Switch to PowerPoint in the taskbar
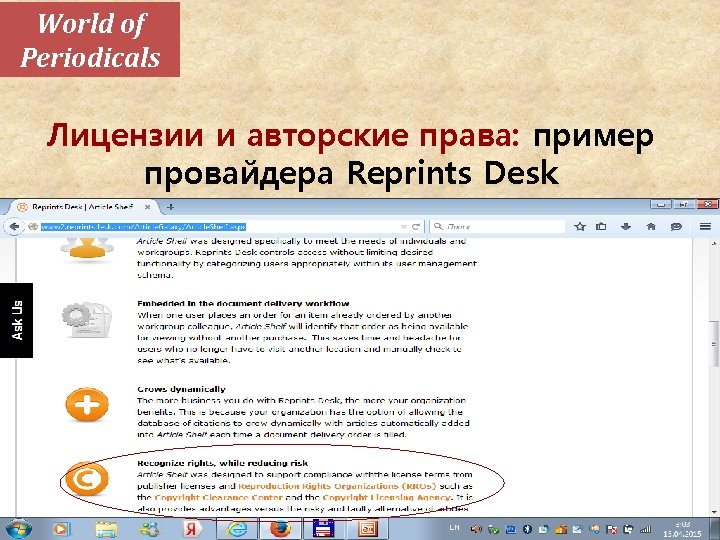Viewport: 720px width, 540px height. (x=366, y=529)
